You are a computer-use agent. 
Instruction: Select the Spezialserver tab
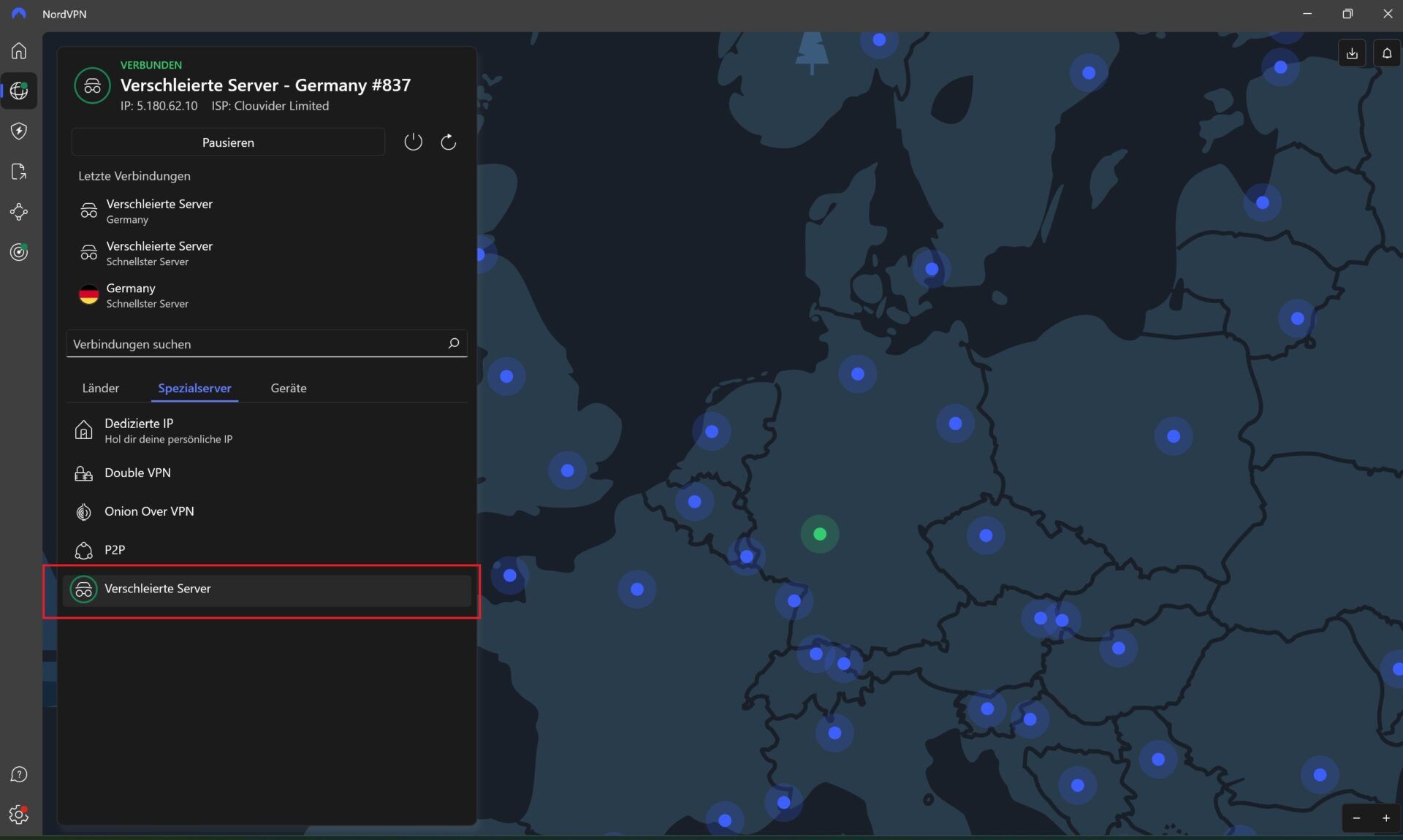[x=194, y=388]
